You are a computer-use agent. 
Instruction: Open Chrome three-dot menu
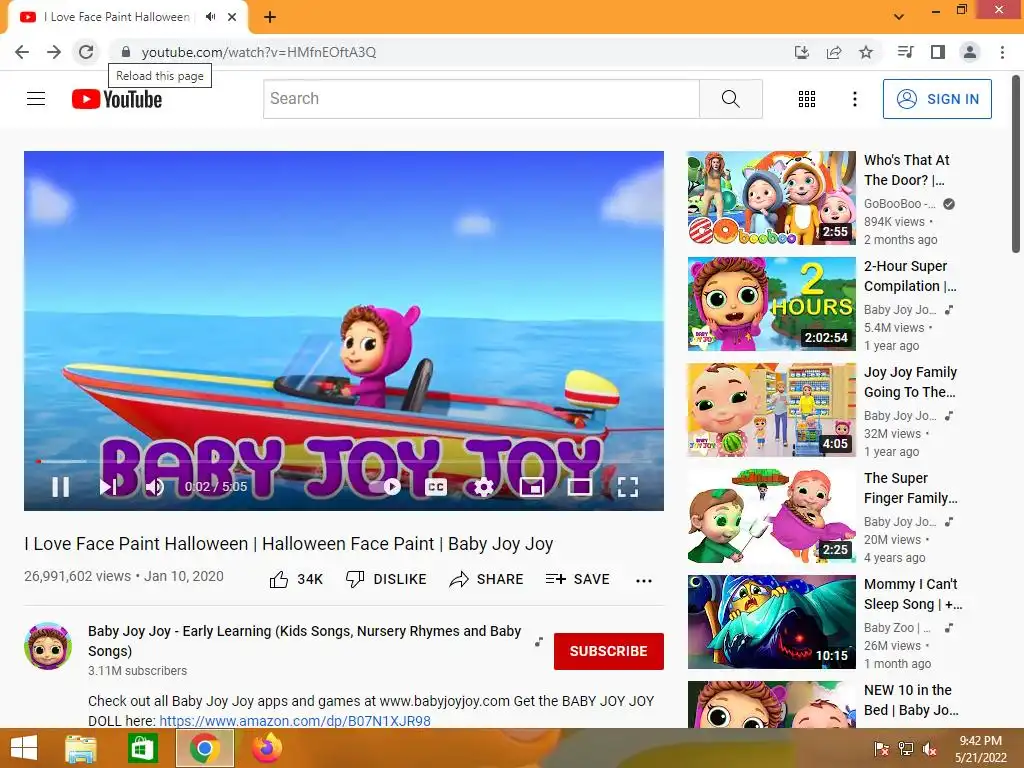point(1002,52)
